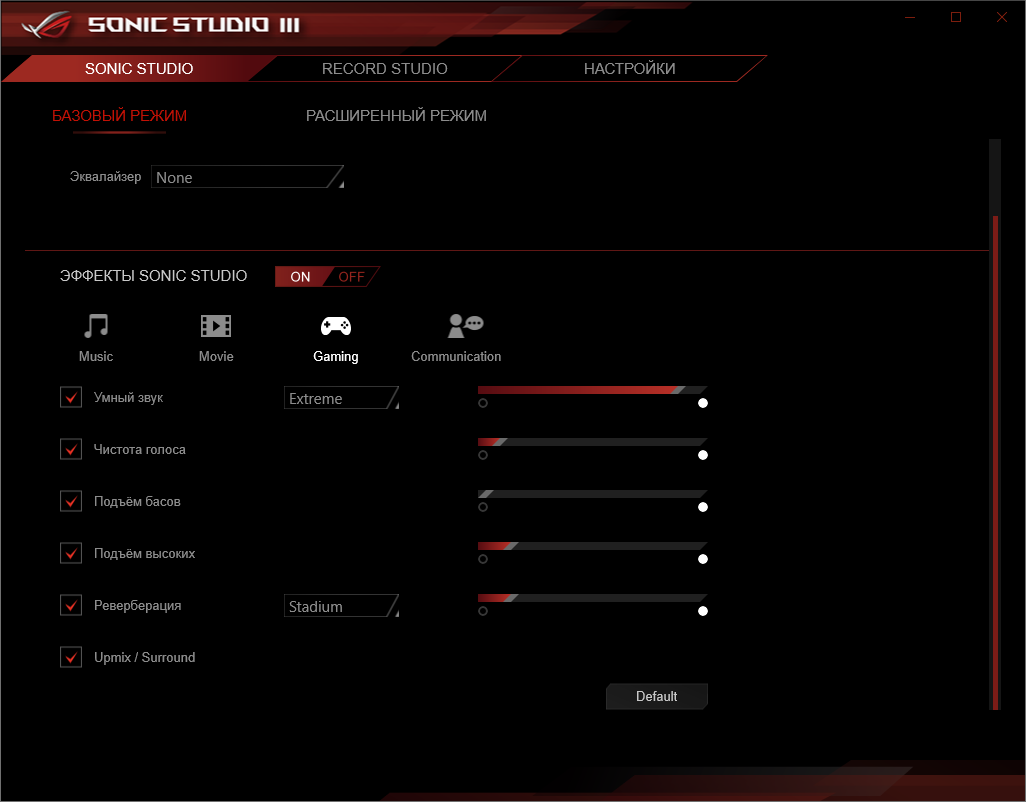The width and height of the screenshot is (1026, 802).
Task: Set Умный звук slider to minimum dot
Action: pyautogui.click(x=483, y=403)
